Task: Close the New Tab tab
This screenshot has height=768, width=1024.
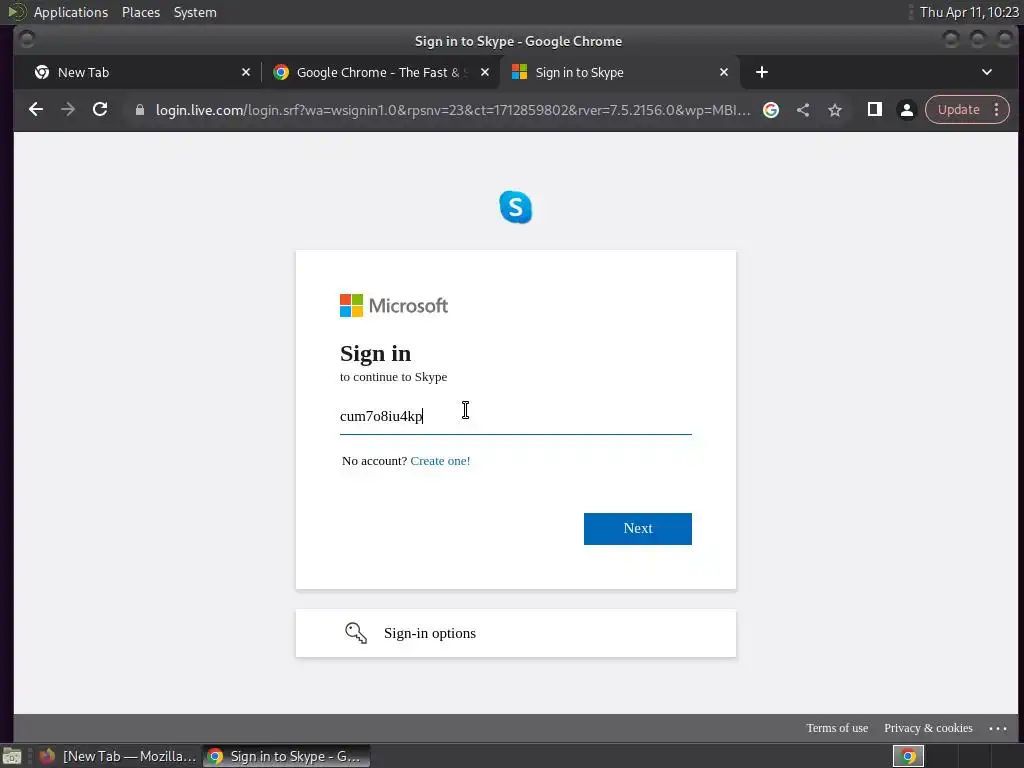Action: point(246,72)
